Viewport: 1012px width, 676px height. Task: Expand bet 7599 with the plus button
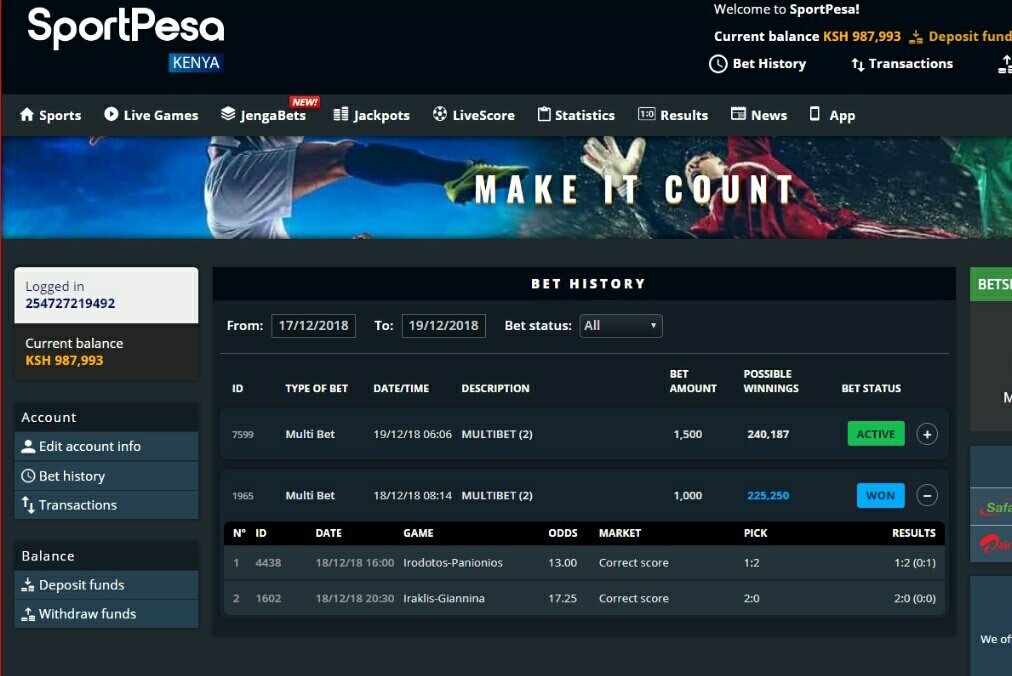pyautogui.click(x=927, y=435)
